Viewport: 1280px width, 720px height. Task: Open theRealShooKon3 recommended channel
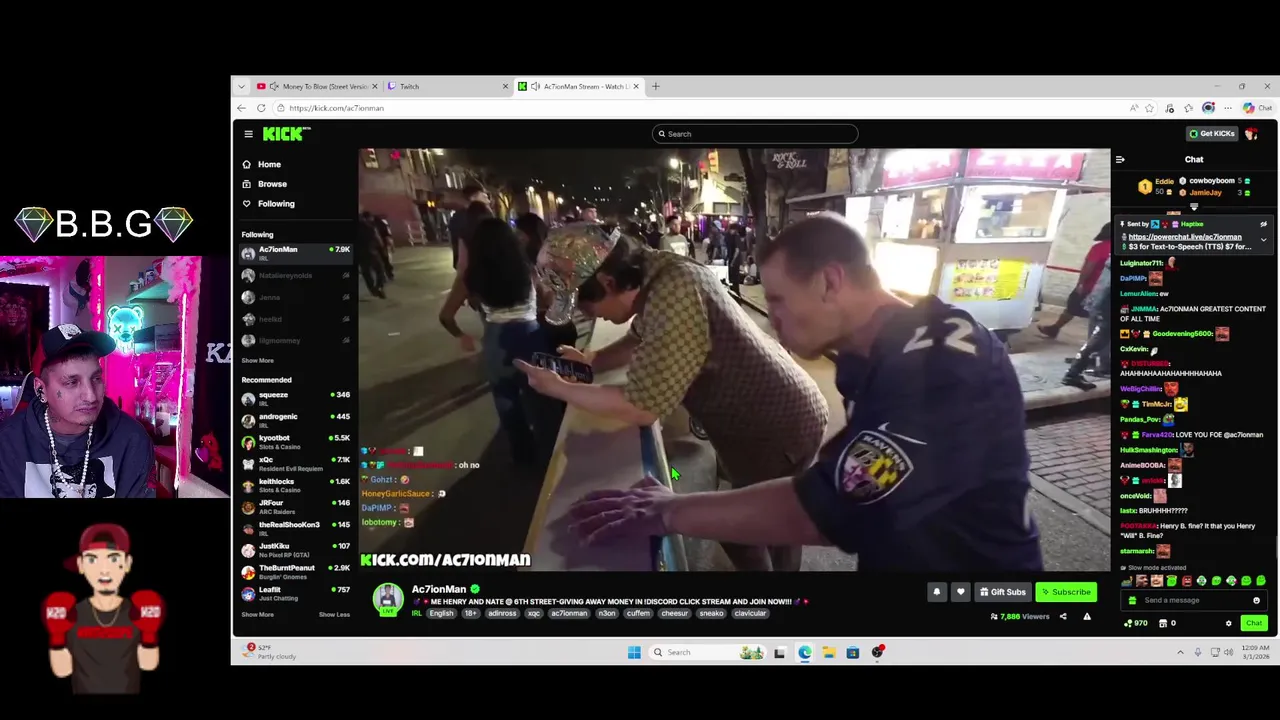click(x=295, y=528)
